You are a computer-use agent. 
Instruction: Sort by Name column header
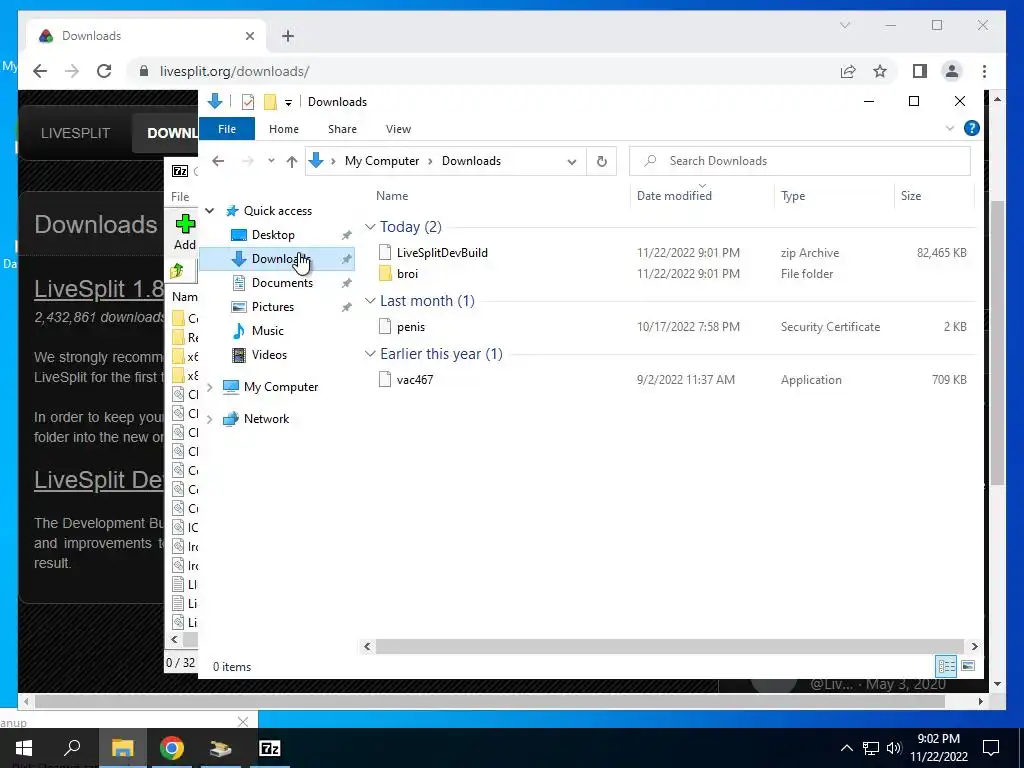[392, 196]
